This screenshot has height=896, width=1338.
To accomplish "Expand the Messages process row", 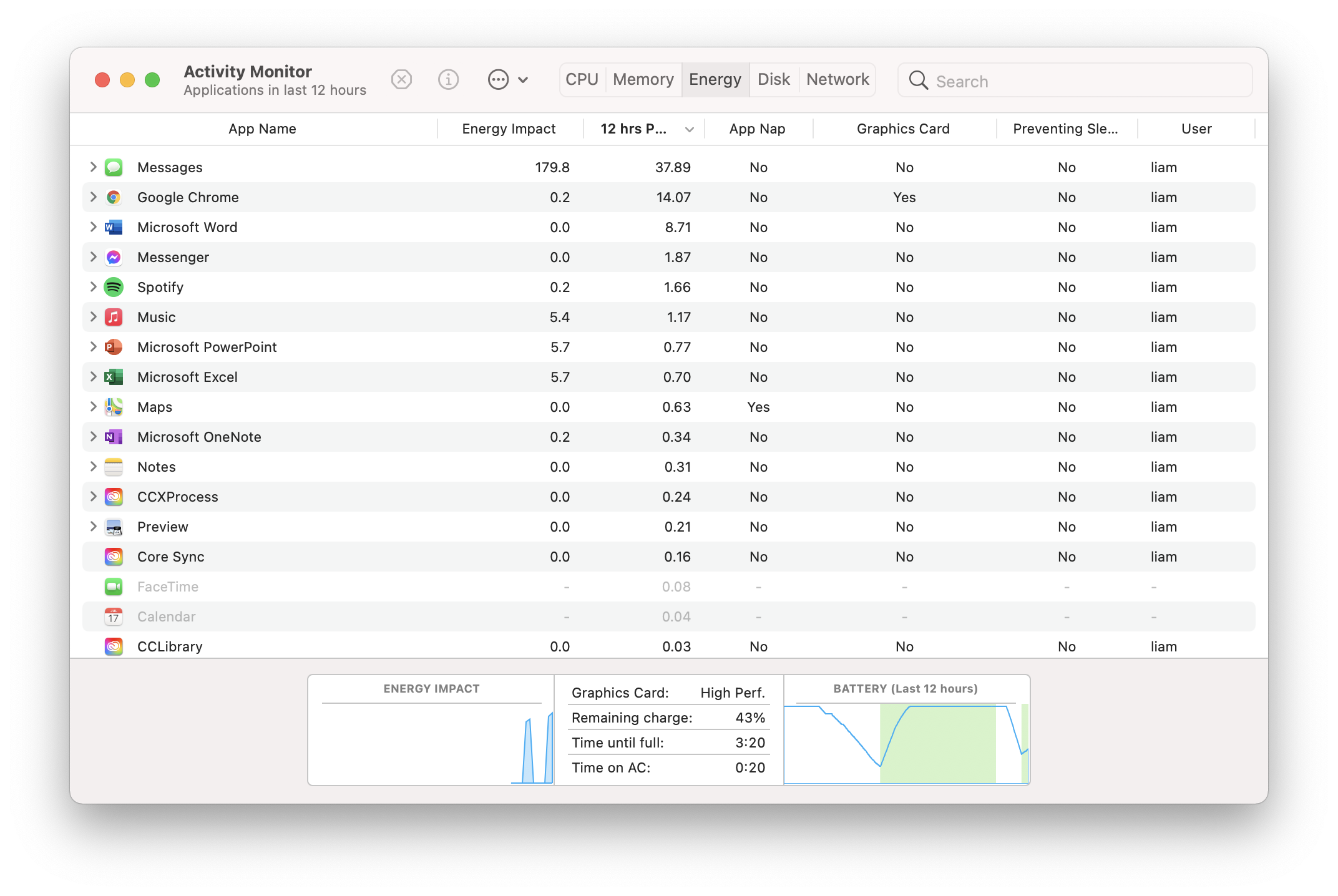I will [x=93, y=167].
